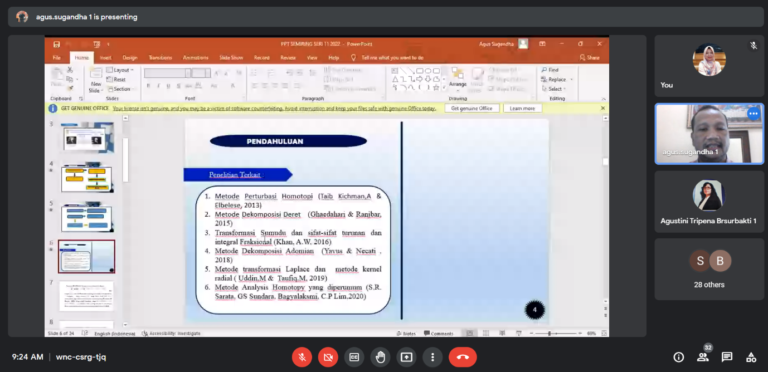Select your own 'You' video tile
This screenshot has height=372, width=768.
tap(709, 66)
